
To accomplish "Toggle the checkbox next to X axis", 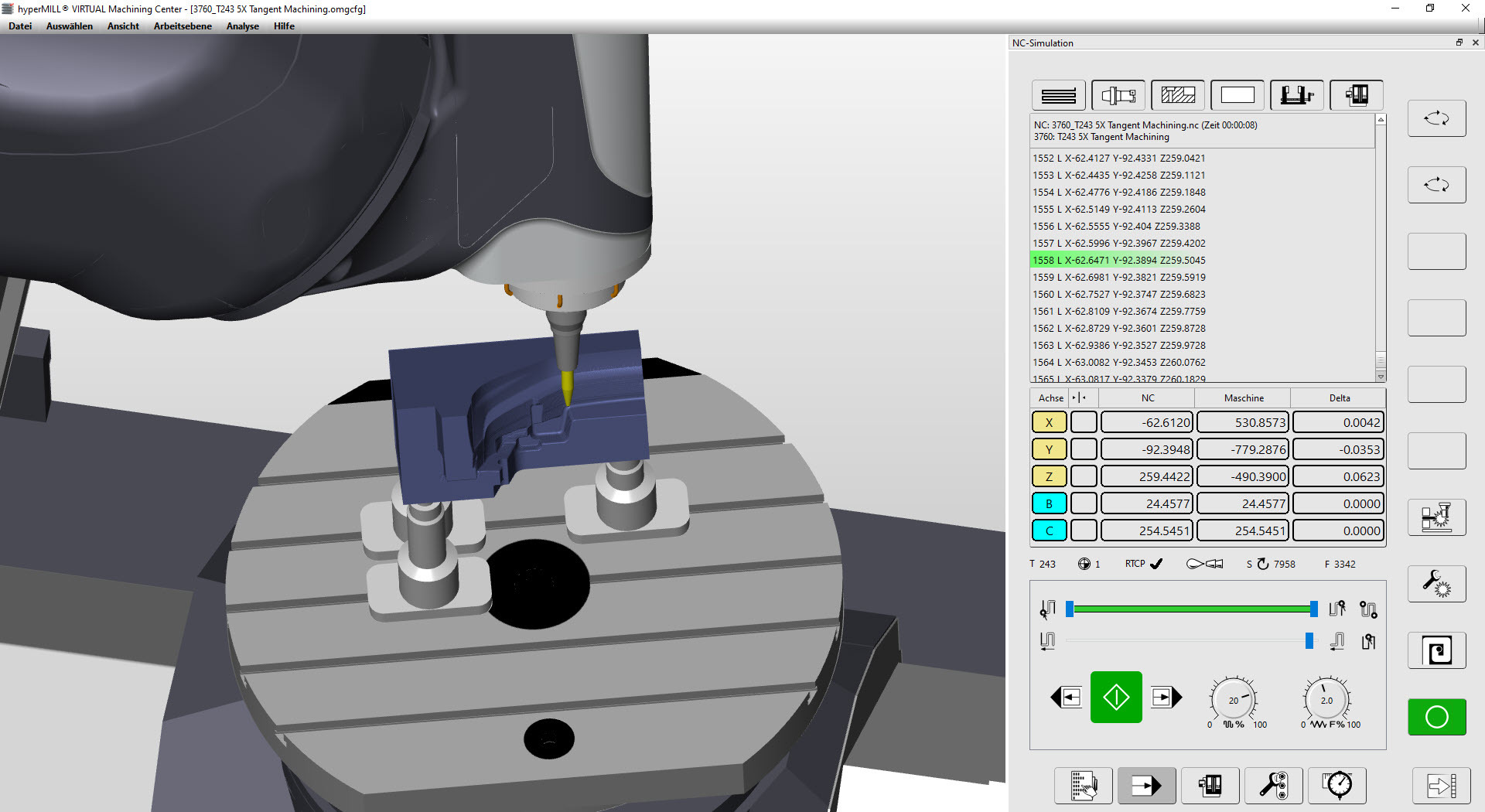I will coord(1084,422).
